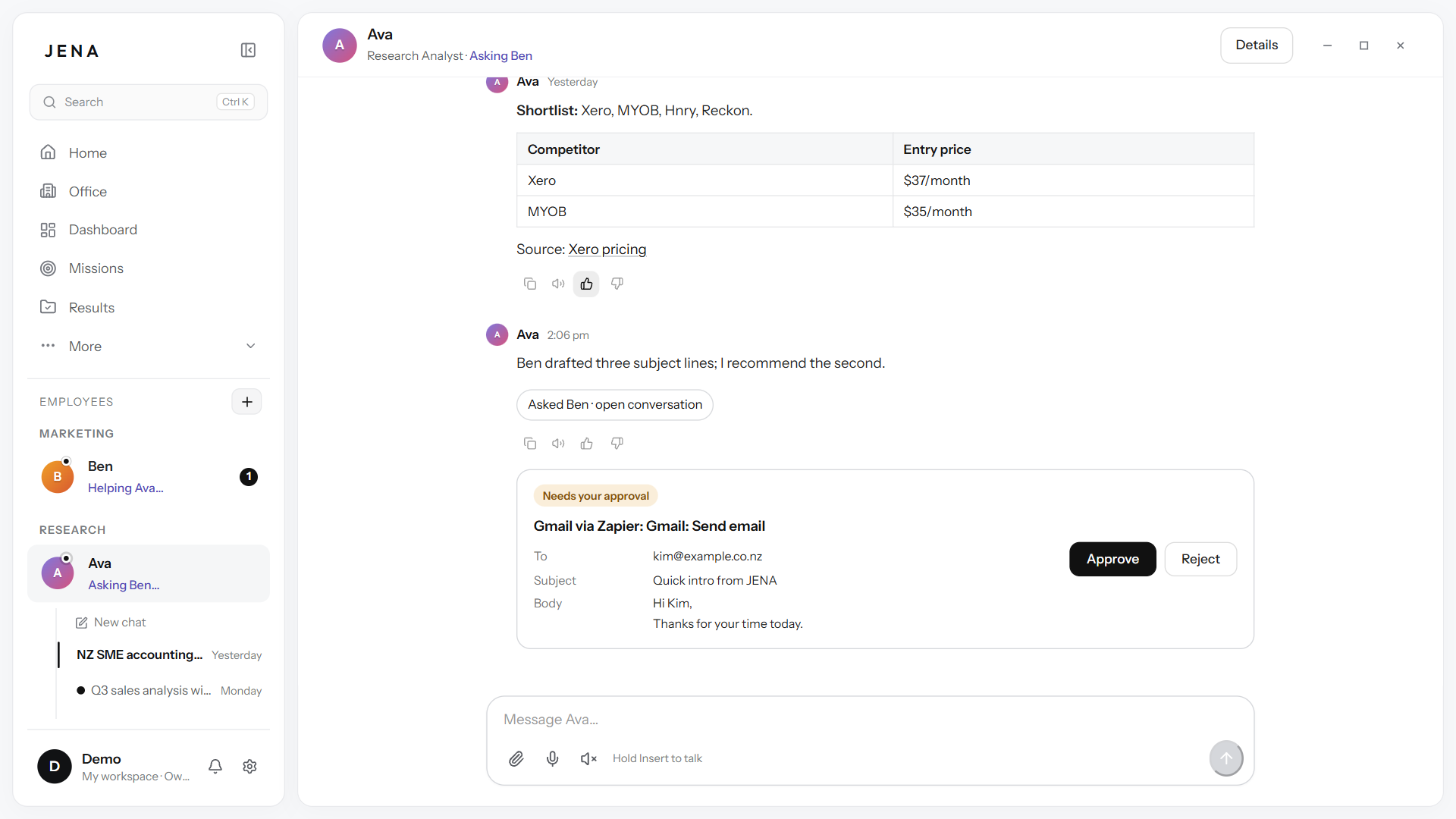Expand the More menu chevron

tap(251, 346)
